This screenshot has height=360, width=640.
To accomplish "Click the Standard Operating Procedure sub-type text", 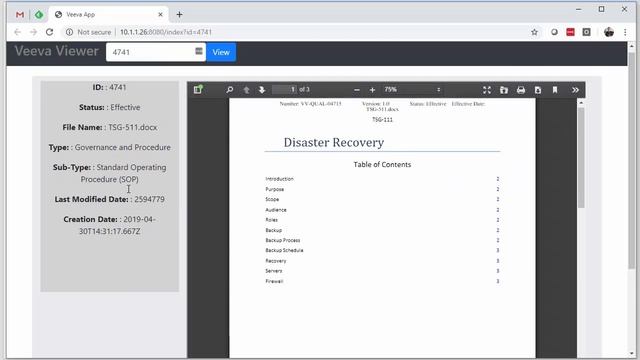I will 123,173.
